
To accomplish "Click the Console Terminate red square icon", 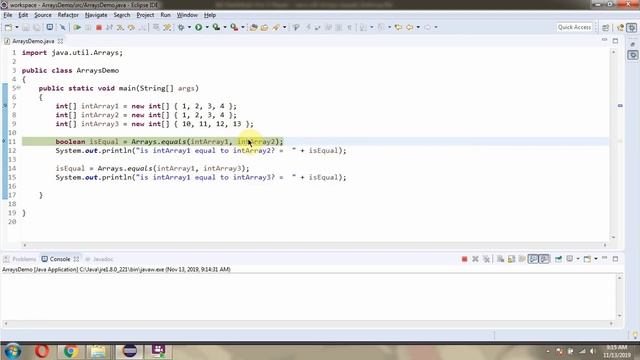I will click(464, 259).
